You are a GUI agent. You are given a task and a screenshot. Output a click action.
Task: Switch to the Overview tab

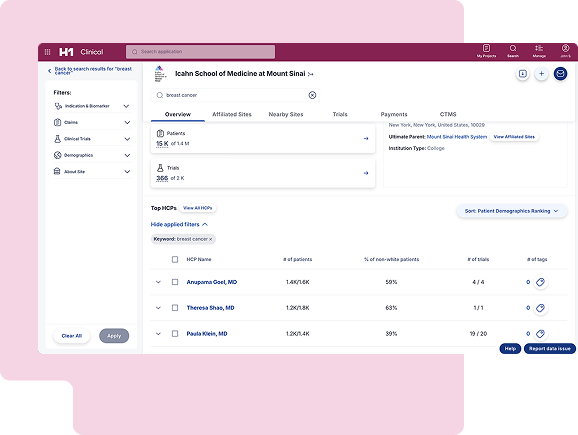point(178,114)
